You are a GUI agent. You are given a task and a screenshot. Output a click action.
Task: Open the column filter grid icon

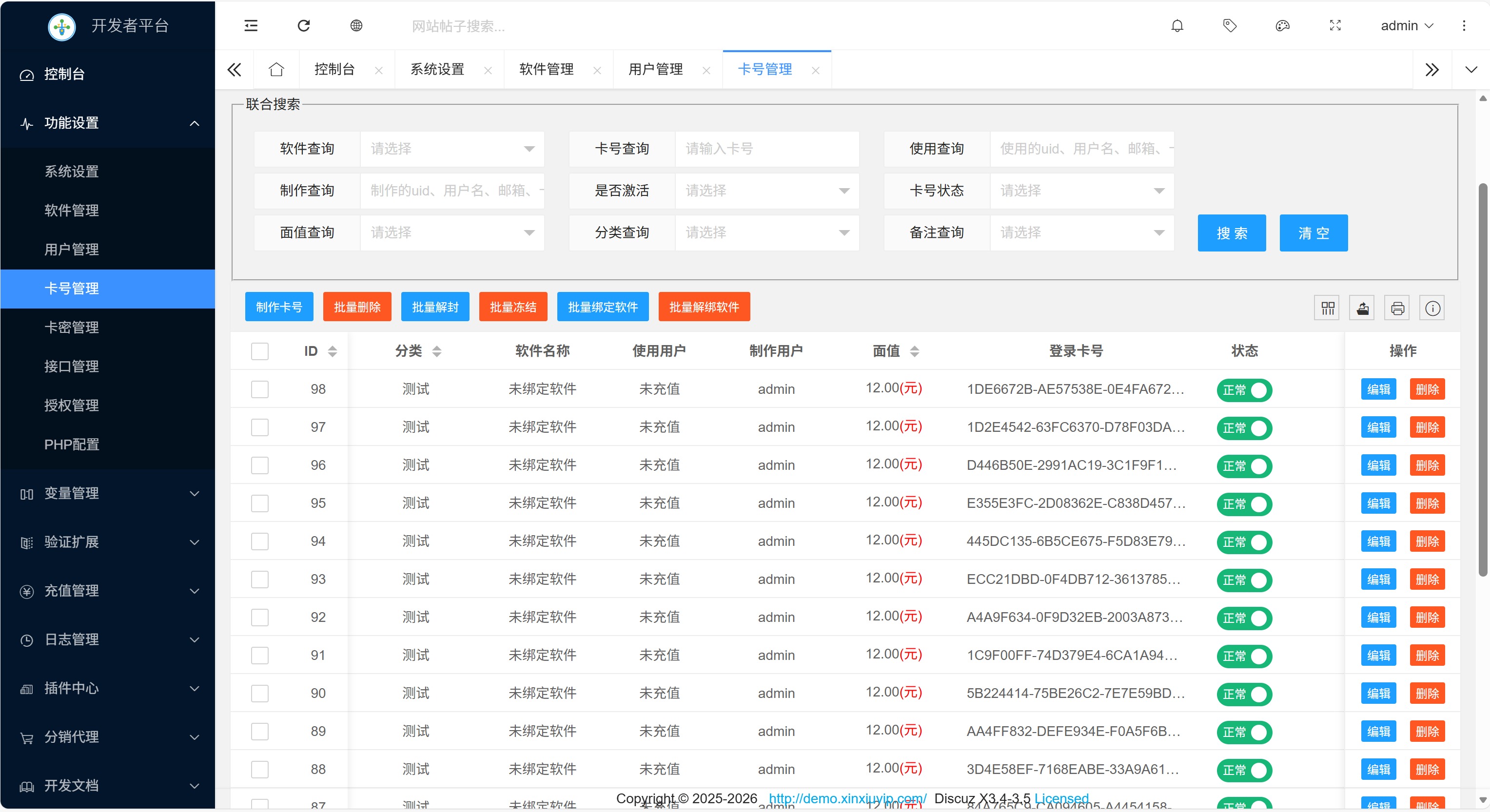pyautogui.click(x=1328, y=308)
